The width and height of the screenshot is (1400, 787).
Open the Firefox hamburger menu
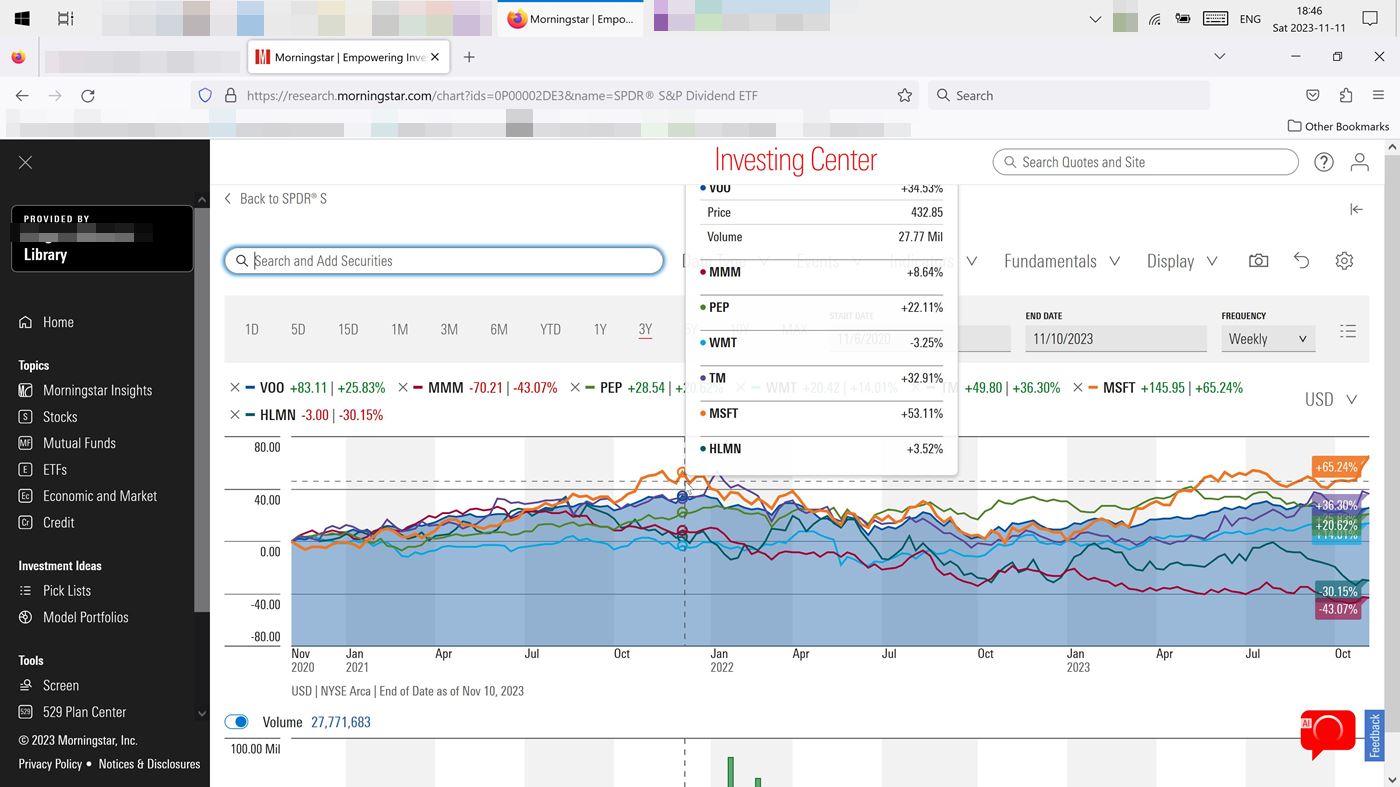pyautogui.click(x=1378, y=96)
